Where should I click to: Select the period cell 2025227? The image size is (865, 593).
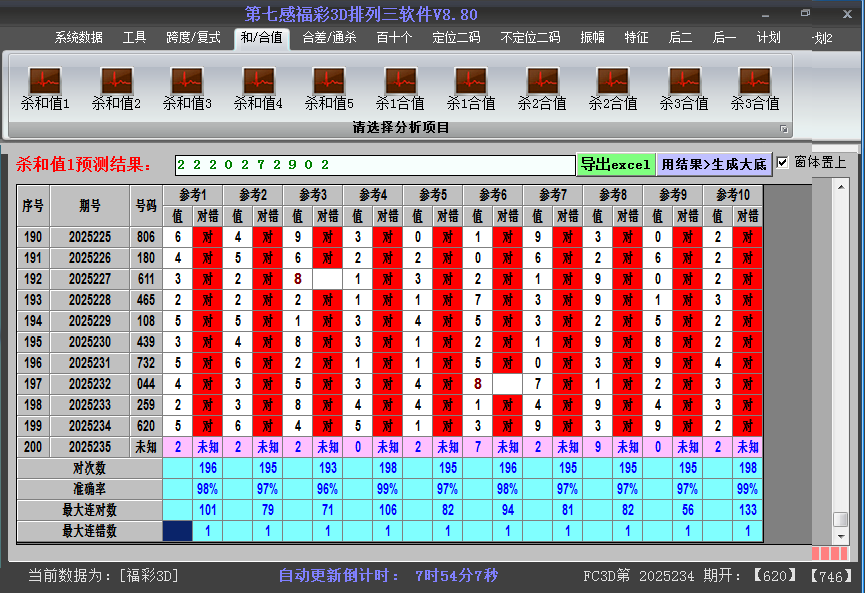click(90, 279)
